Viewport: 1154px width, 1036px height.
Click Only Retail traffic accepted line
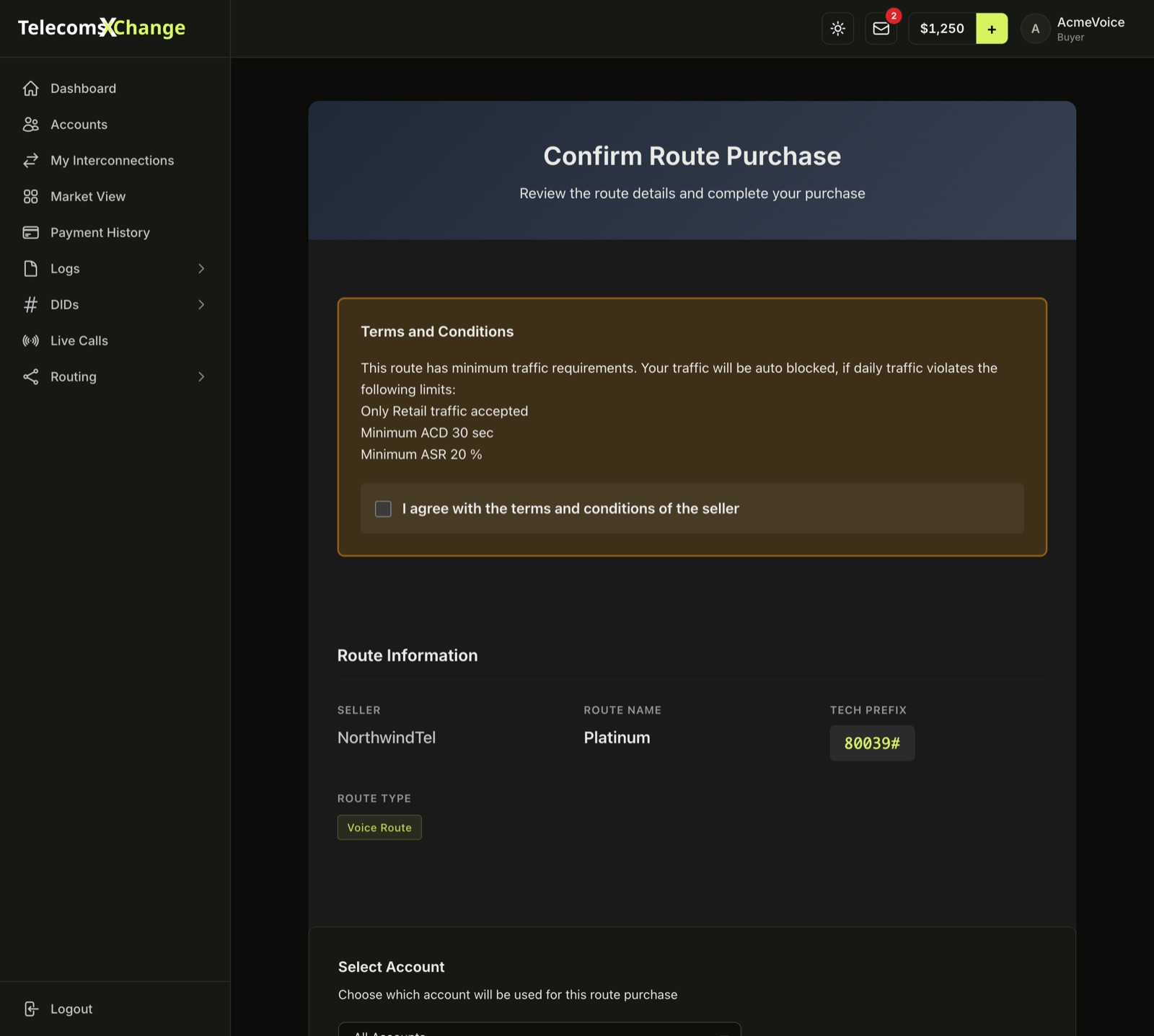[x=444, y=411]
